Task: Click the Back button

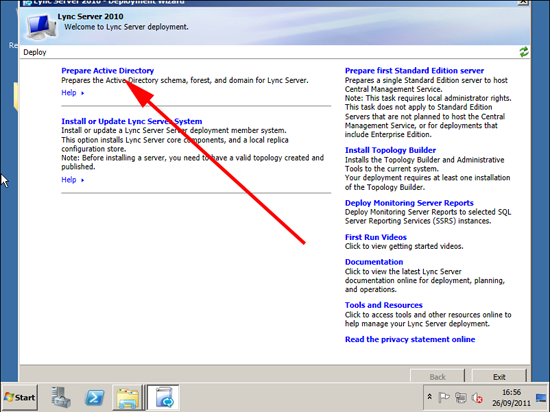Action: point(437,377)
